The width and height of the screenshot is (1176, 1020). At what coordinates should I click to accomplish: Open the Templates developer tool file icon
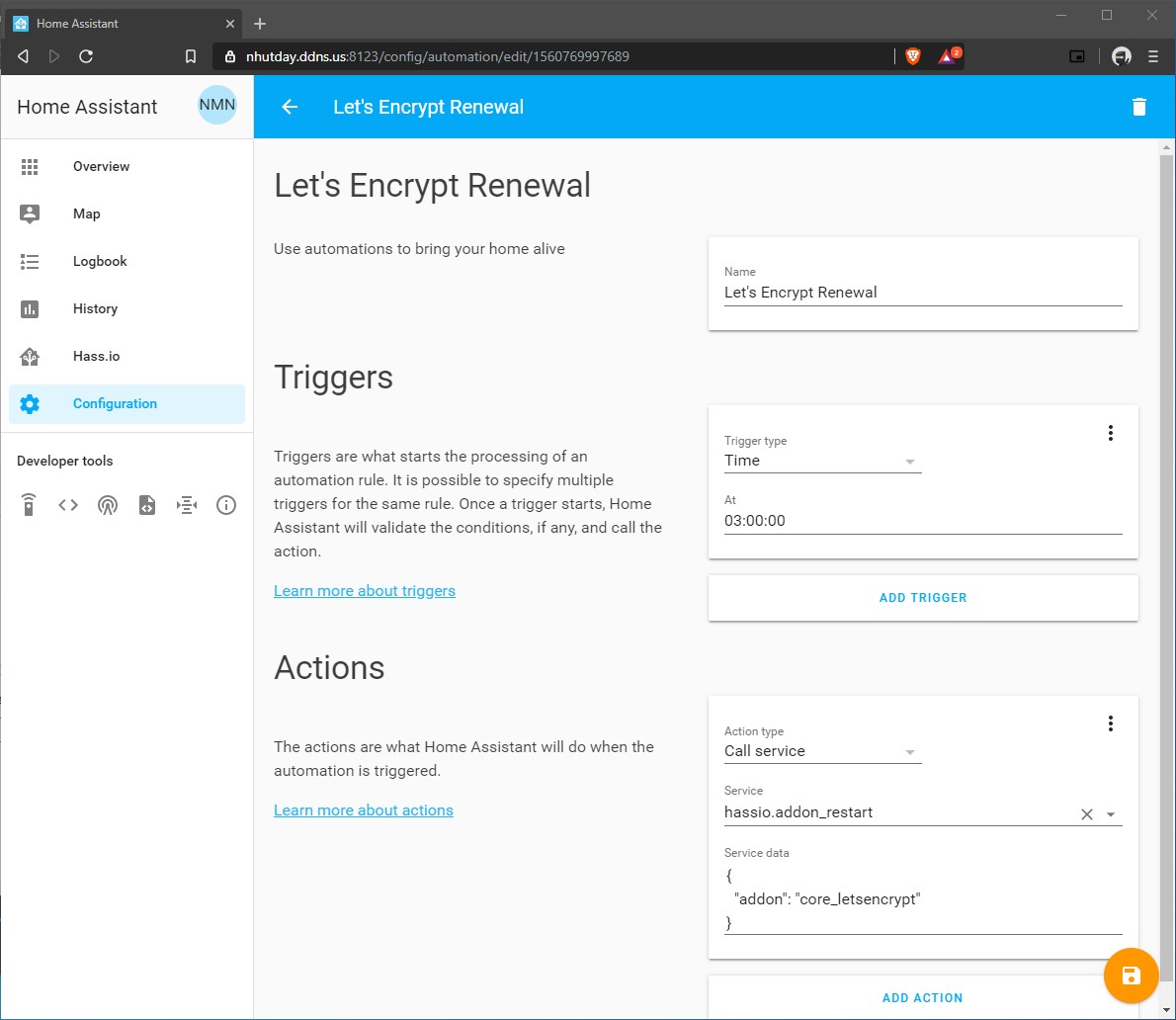pos(147,505)
